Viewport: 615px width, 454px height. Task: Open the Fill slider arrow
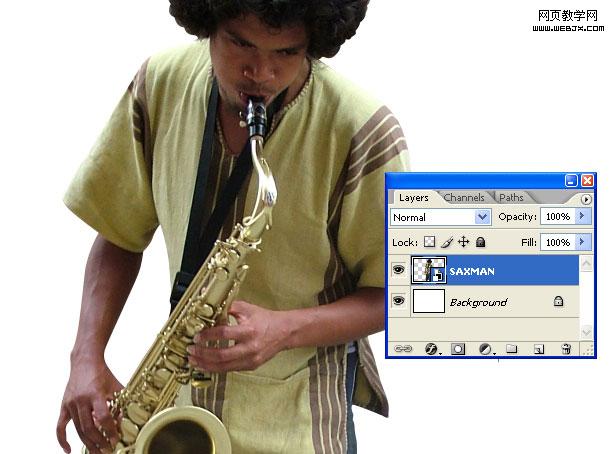(x=583, y=242)
